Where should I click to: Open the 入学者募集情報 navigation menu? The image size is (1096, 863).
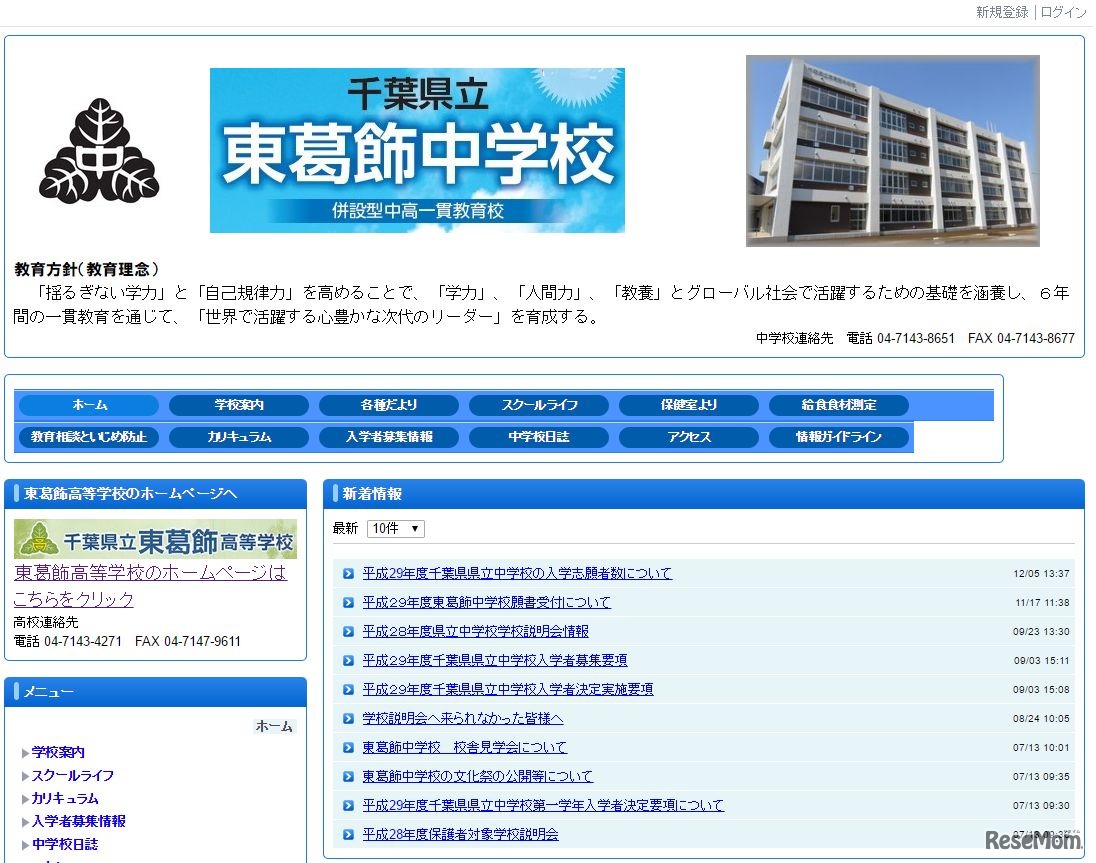(x=389, y=437)
